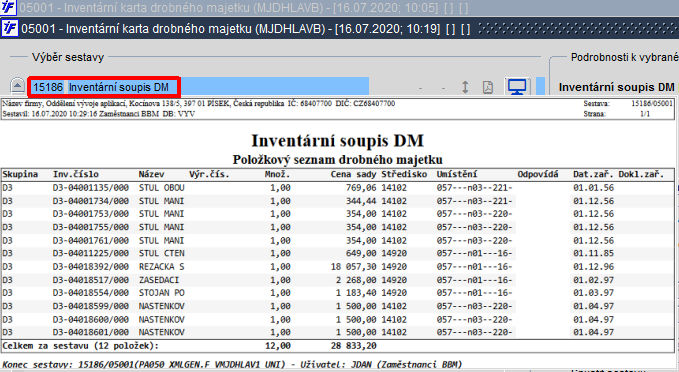Click the blue monitor screen-preview icon
Image resolution: width=679 pixels, height=372 pixels.
click(x=517, y=87)
